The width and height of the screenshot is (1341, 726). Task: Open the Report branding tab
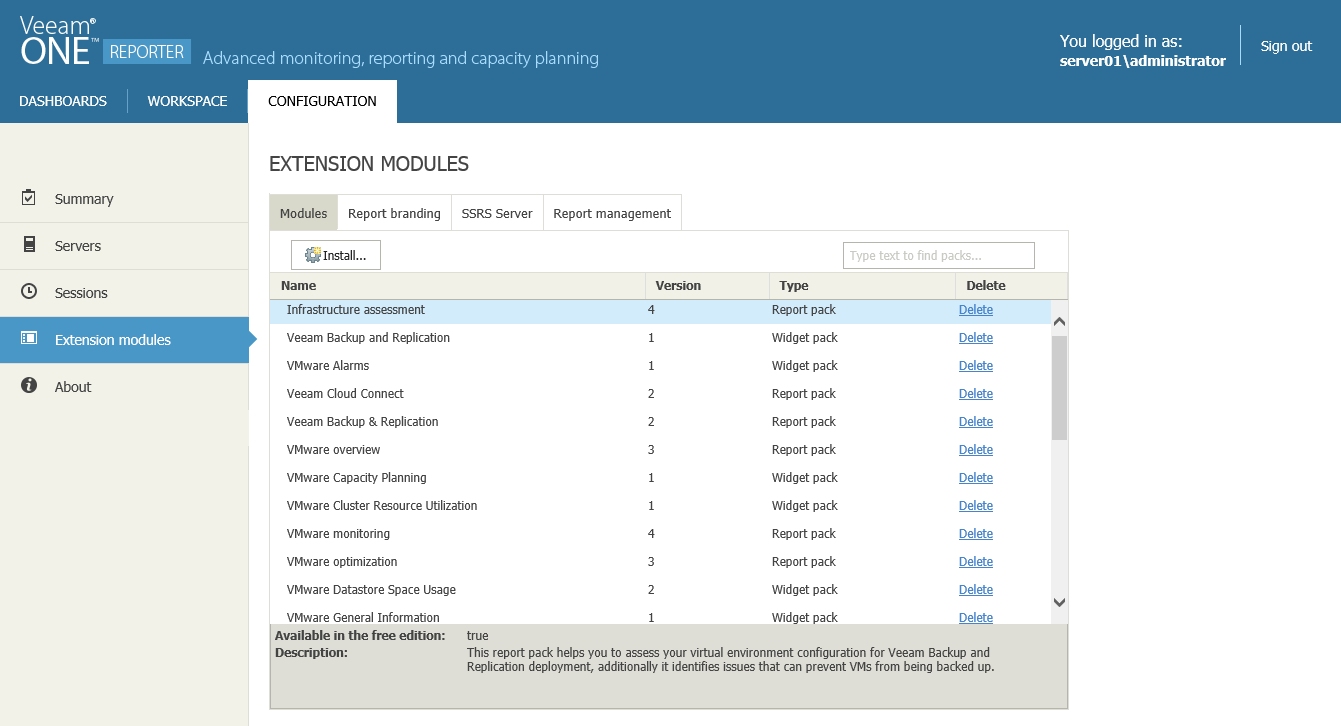(x=394, y=213)
